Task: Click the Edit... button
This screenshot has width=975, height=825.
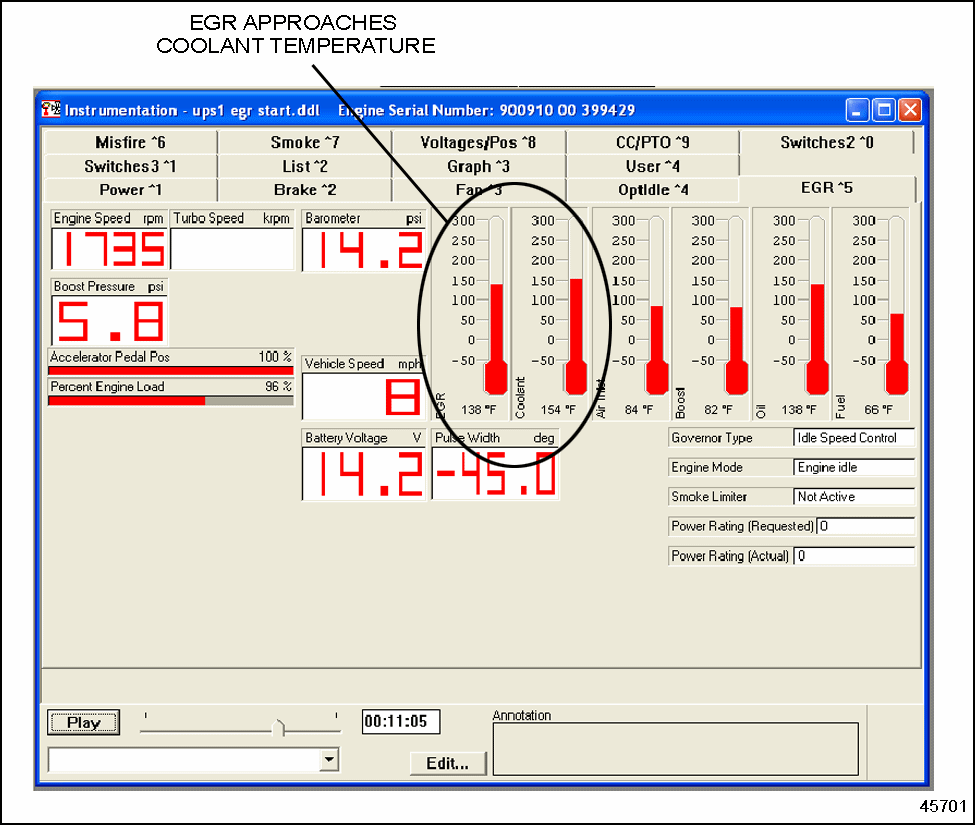Action: point(448,763)
